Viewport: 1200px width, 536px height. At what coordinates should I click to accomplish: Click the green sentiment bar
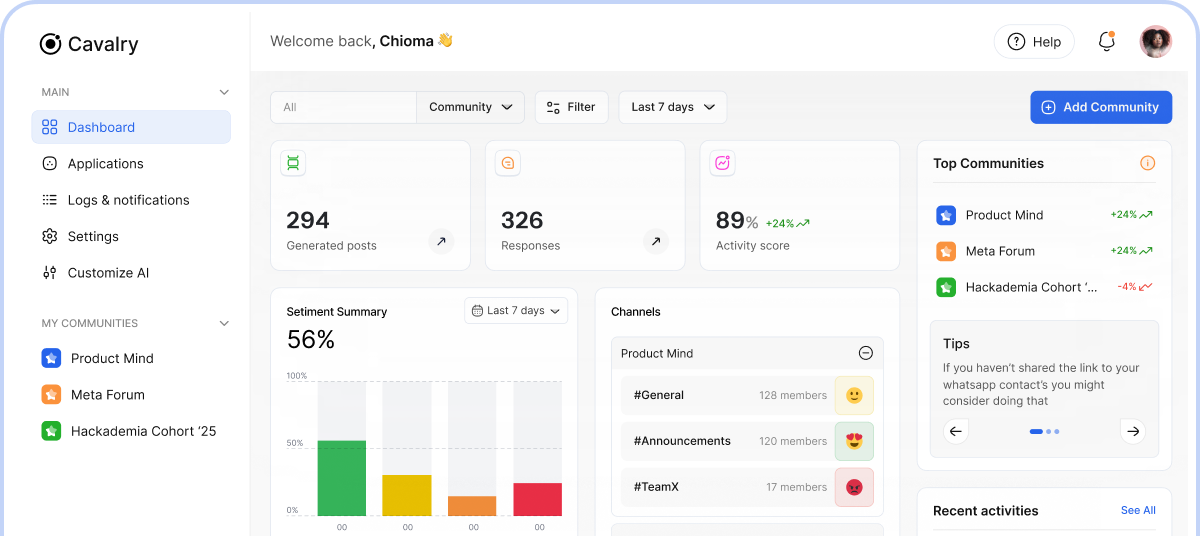(x=341, y=478)
